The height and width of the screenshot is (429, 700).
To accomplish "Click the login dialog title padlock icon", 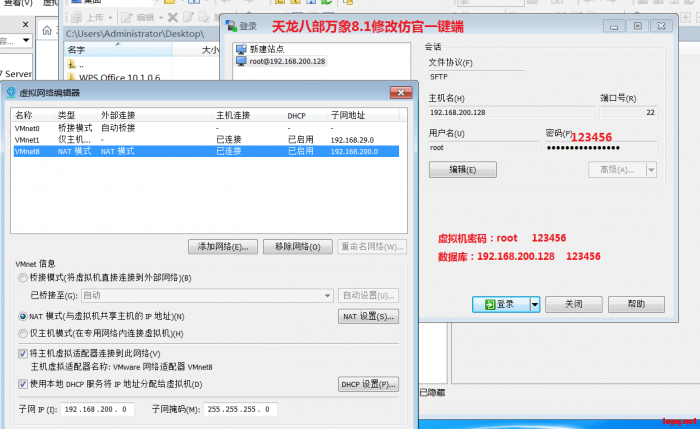I will [x=231, y=26].
